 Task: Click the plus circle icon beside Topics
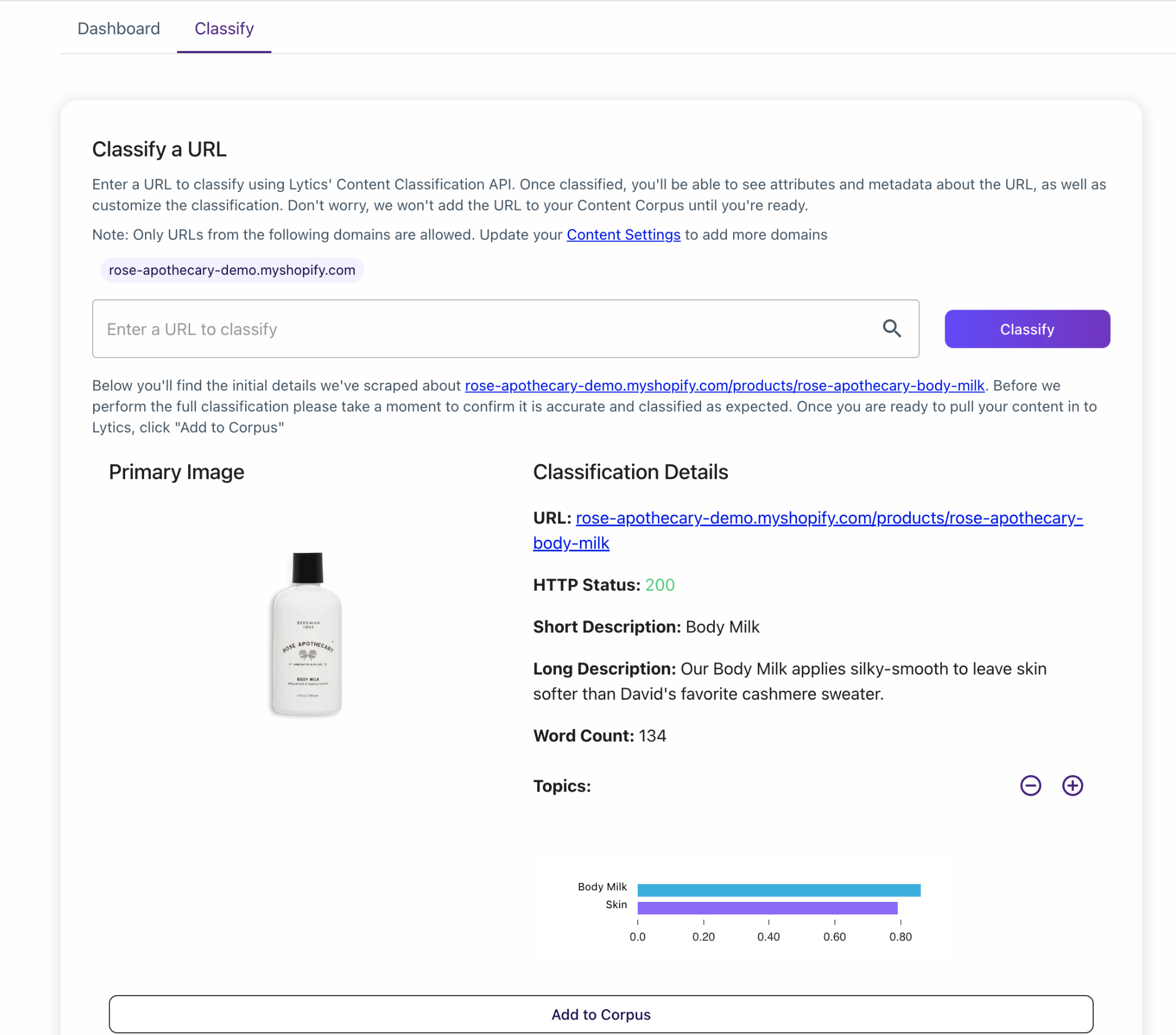pyautogui.click(x=1072, y=785)
